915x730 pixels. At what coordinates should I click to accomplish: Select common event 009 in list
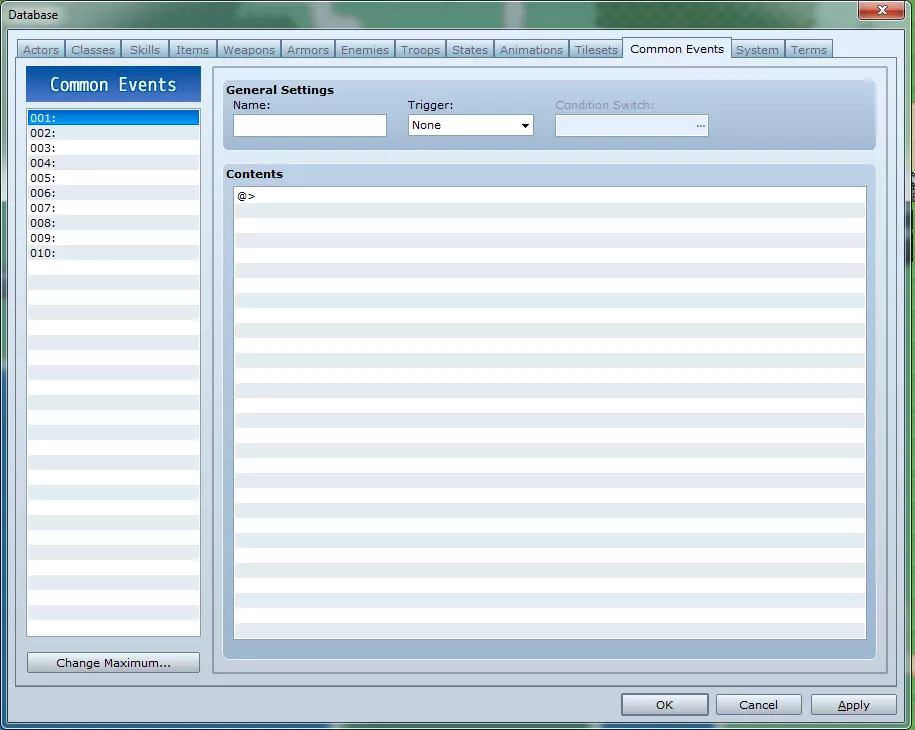tap(113, 238)
